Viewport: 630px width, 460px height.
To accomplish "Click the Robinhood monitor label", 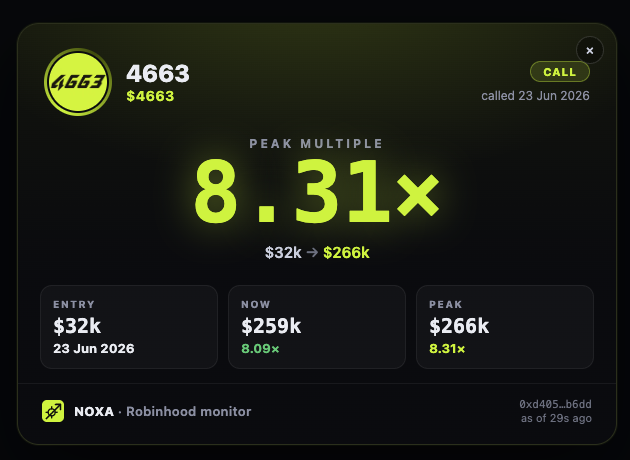I will click(188, 411).
